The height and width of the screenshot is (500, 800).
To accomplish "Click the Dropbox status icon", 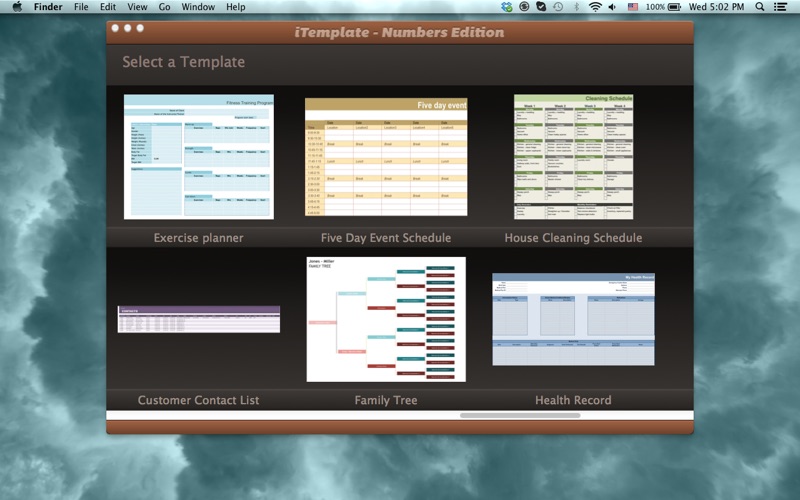I will click(507, 7).
